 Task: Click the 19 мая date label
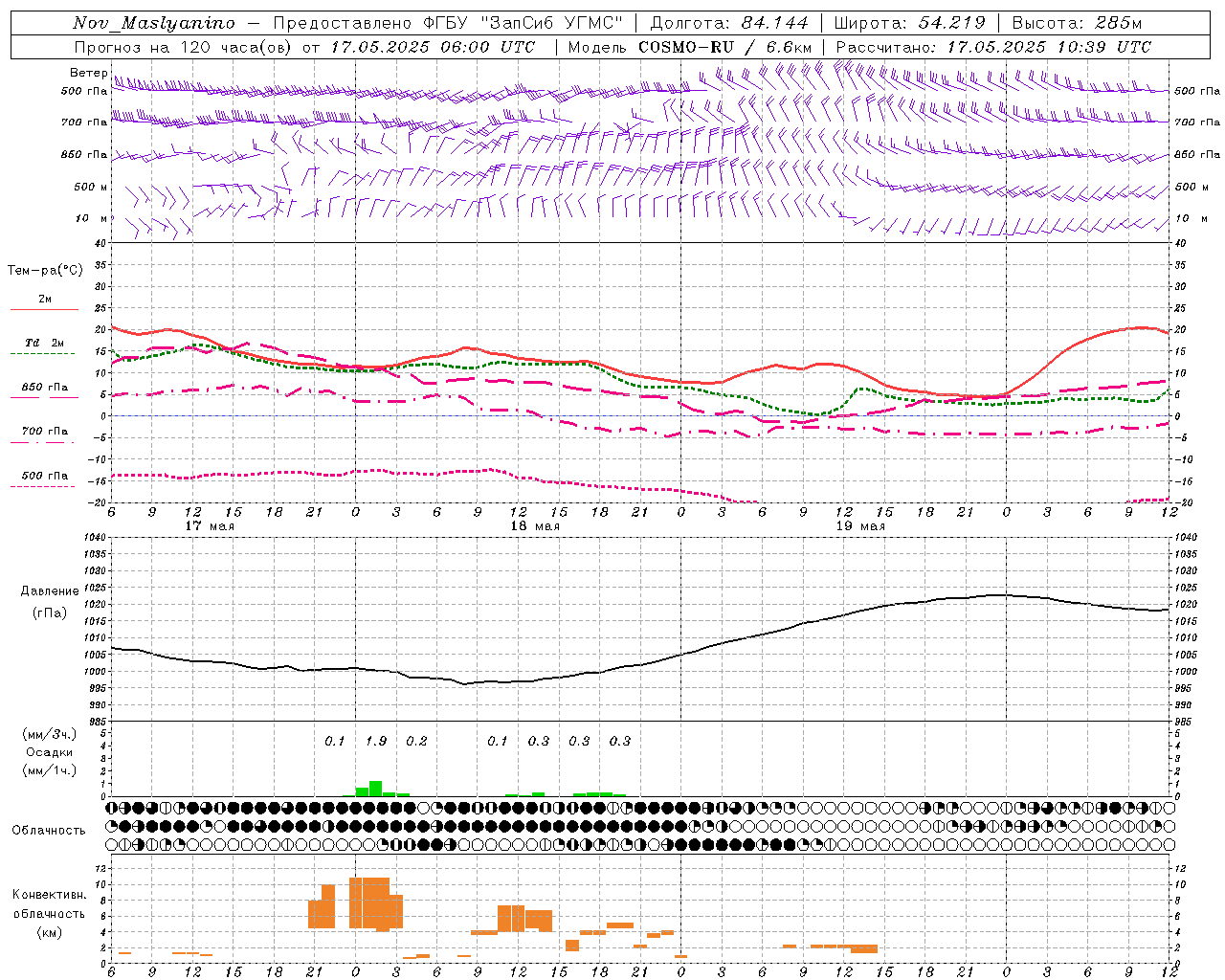(860, 526)
